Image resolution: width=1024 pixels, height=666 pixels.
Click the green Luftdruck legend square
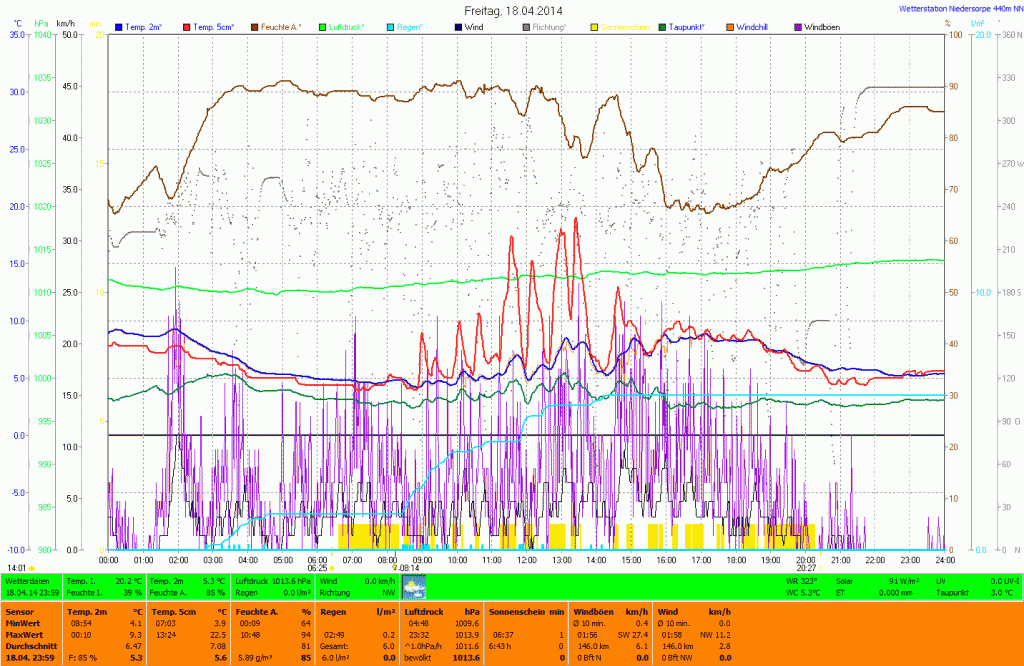click(323, 26)
